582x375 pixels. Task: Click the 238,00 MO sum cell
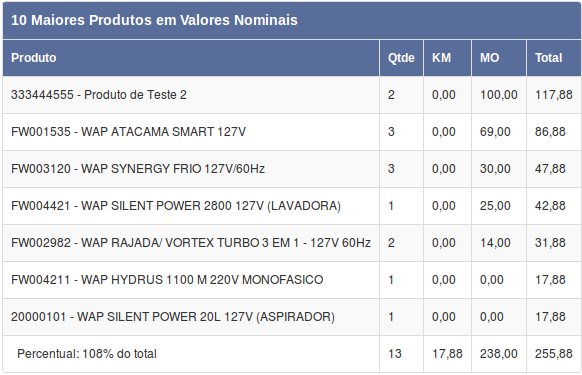click(498, 354)
